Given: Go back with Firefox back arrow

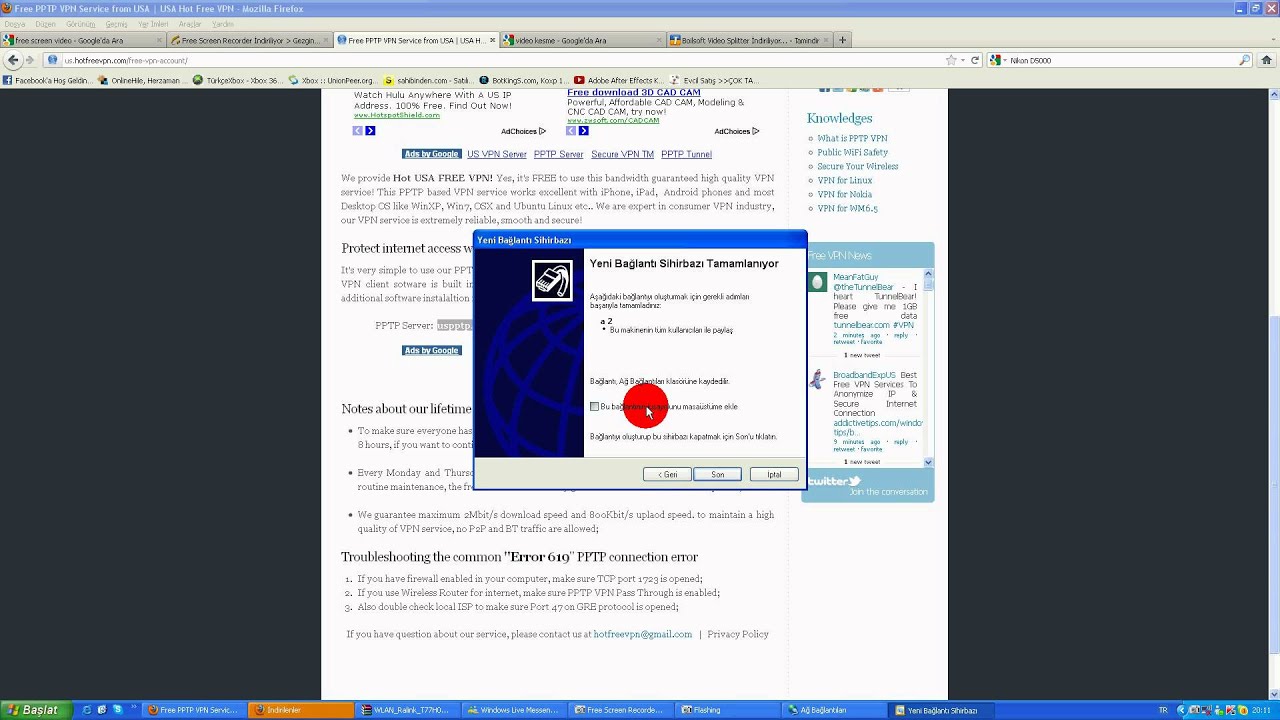Looking at the screenshot, I should click(12, 60).
